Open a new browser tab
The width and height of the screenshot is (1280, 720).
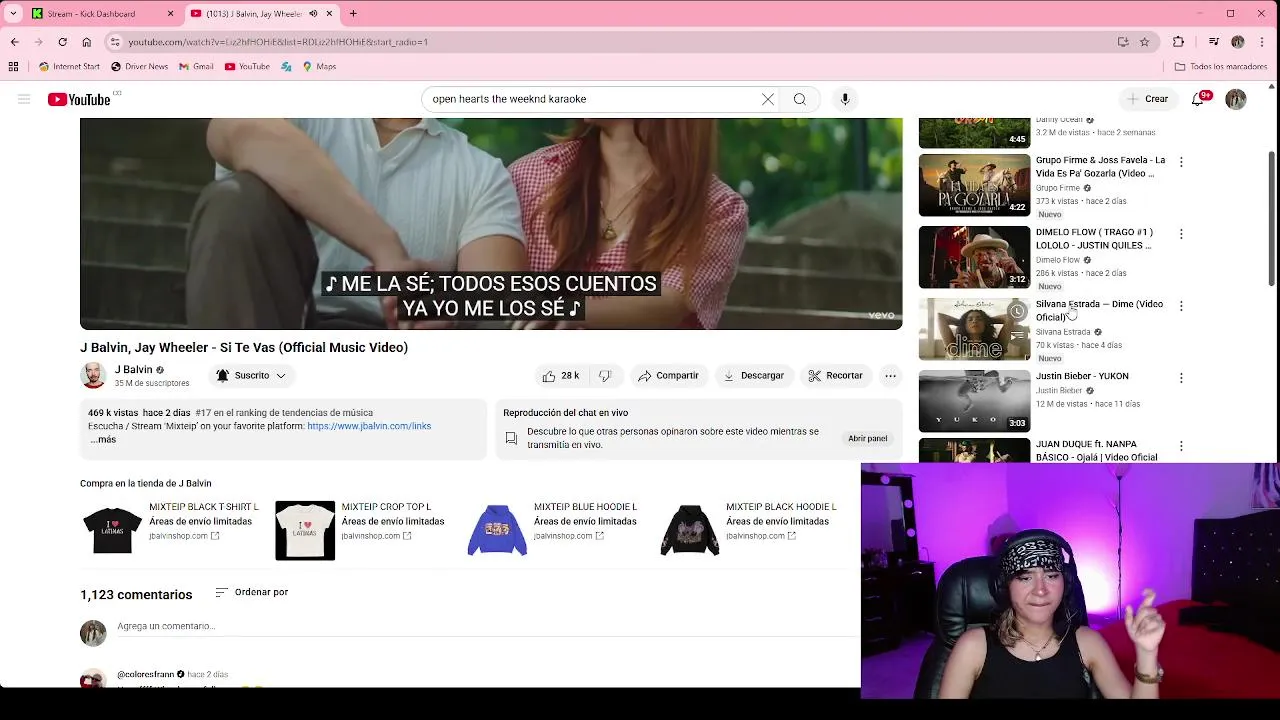[353, 14]
